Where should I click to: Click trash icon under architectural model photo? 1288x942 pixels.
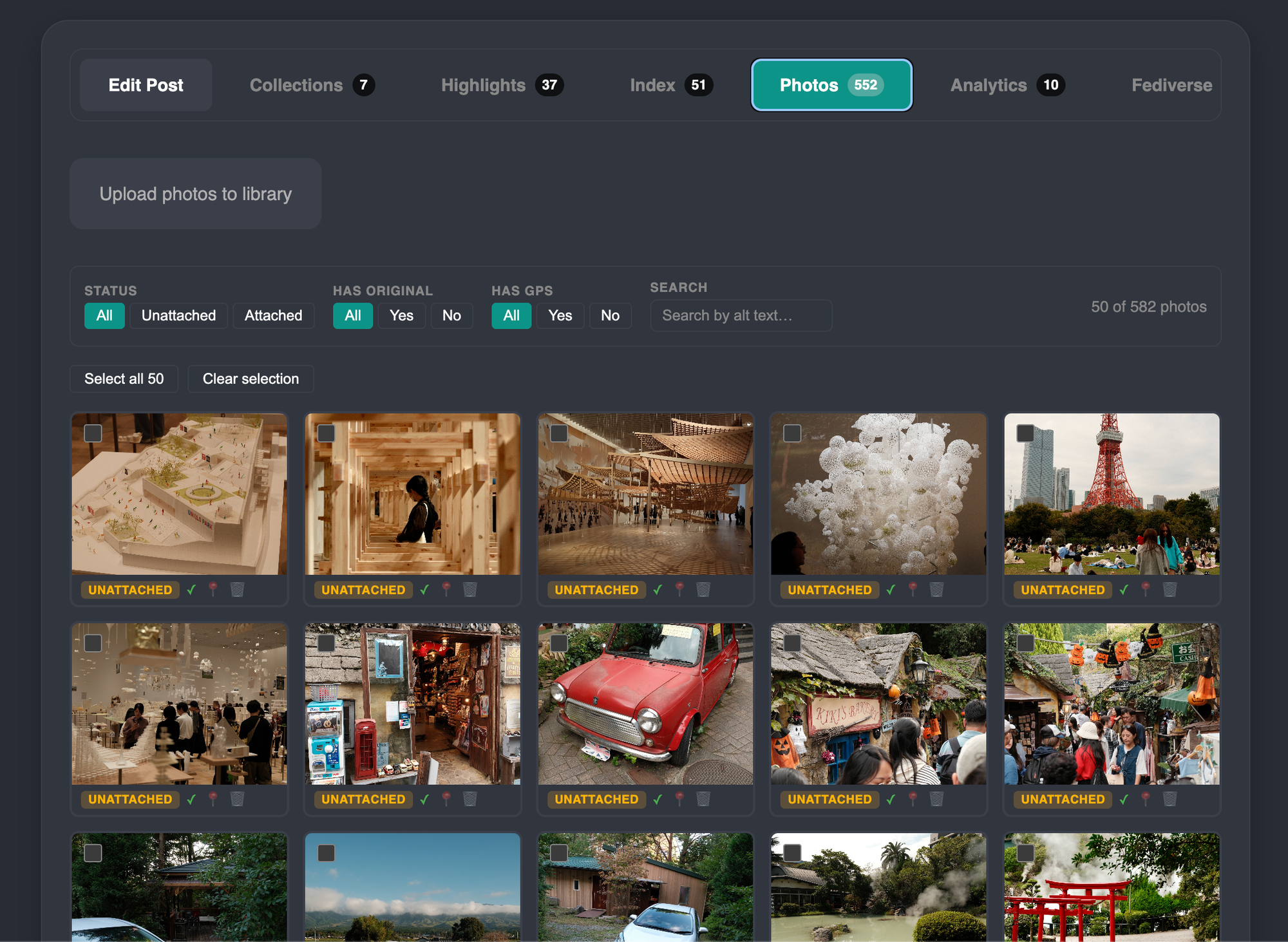tap(237, 589)
